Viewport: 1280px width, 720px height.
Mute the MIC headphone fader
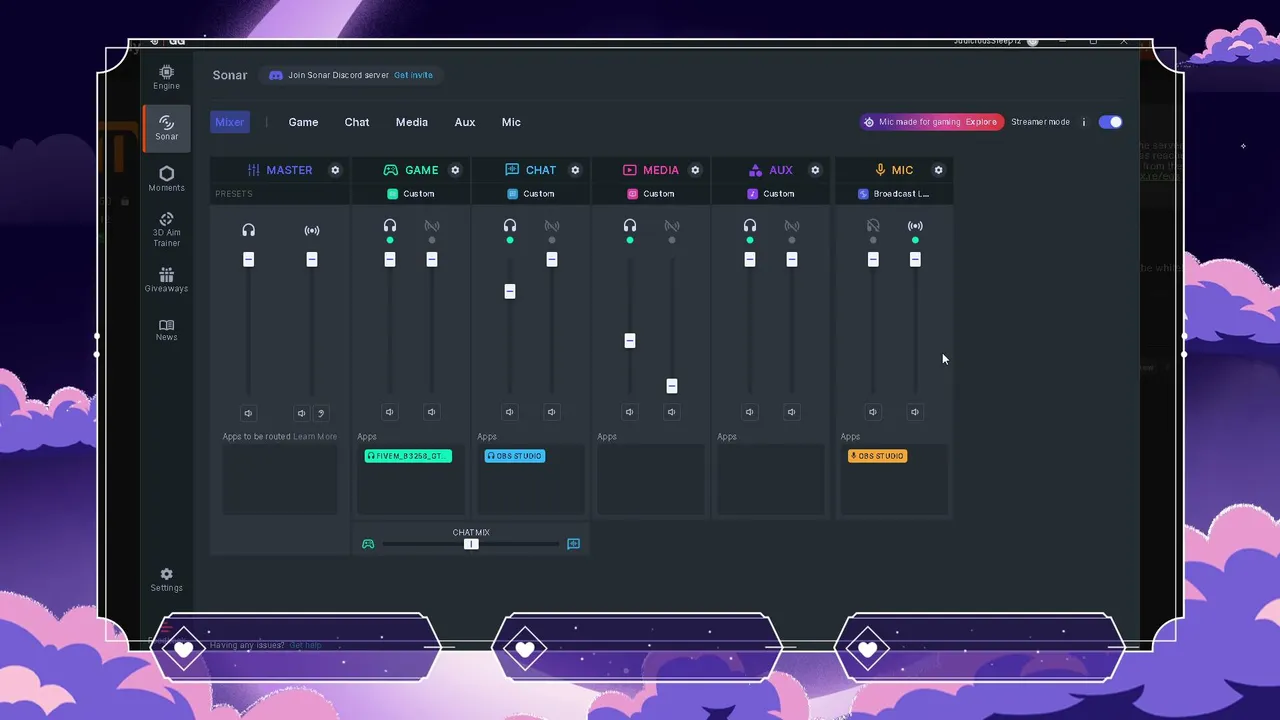coord(873,412)
